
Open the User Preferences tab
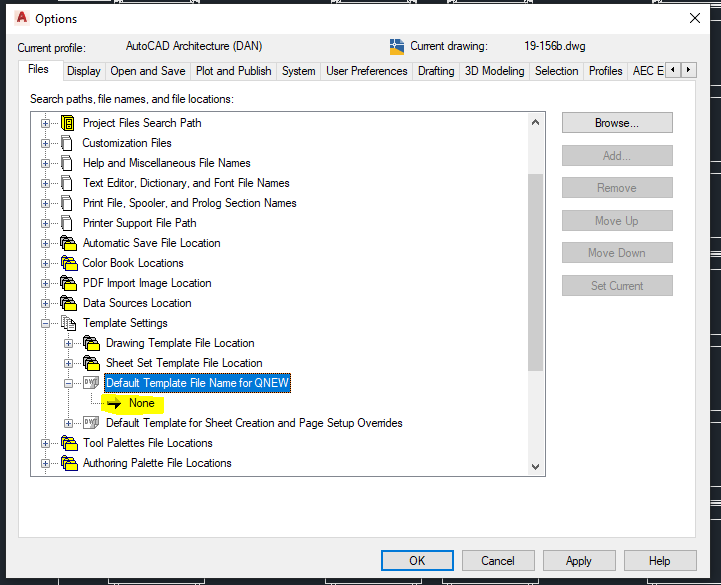366,71
